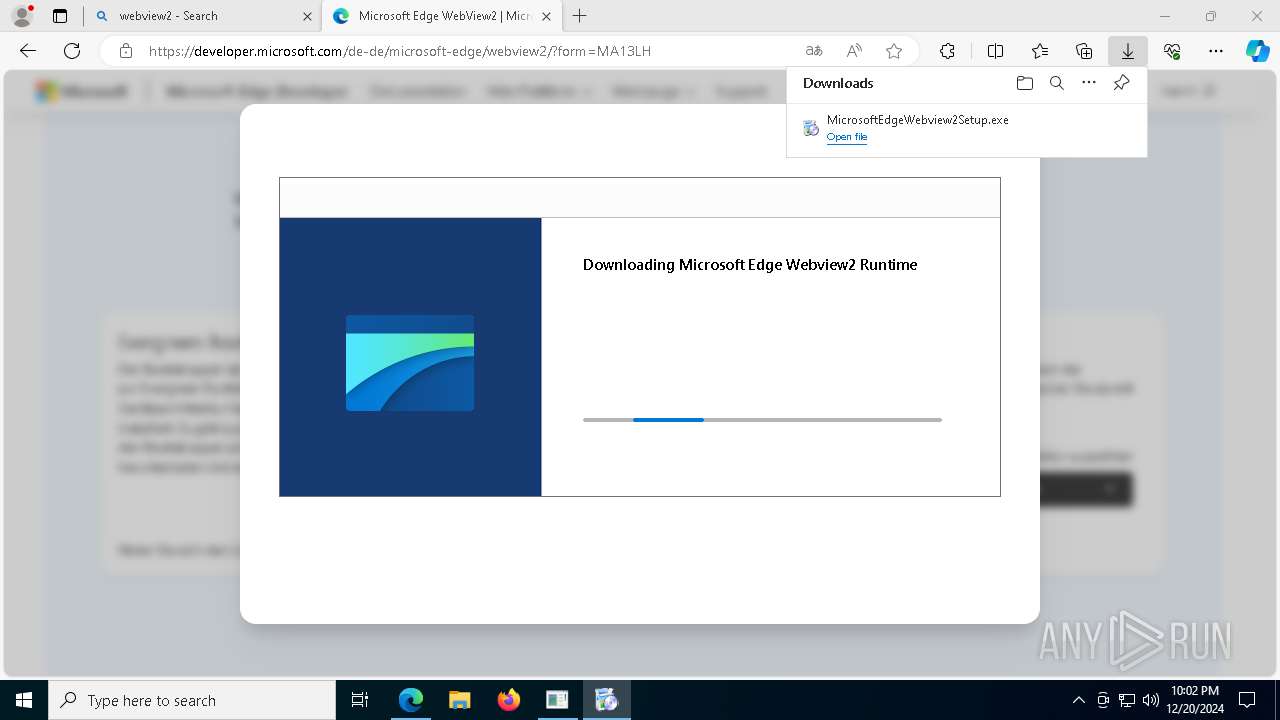Click the Microsoft logo on the page
Image resolution: width=1280 pixels, height=720 pixels.
pyautogui.click(x=82, y=91)
